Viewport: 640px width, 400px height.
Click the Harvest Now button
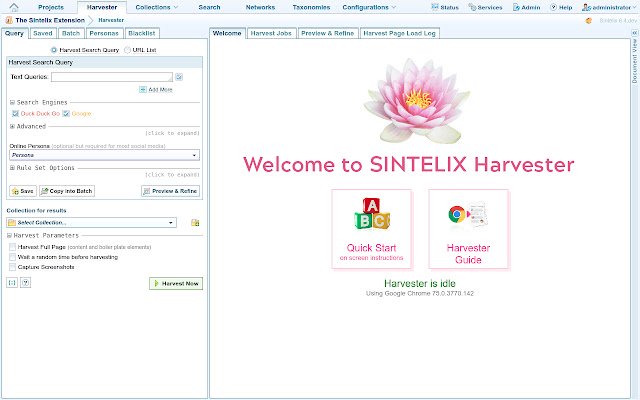tap(176, 283)
